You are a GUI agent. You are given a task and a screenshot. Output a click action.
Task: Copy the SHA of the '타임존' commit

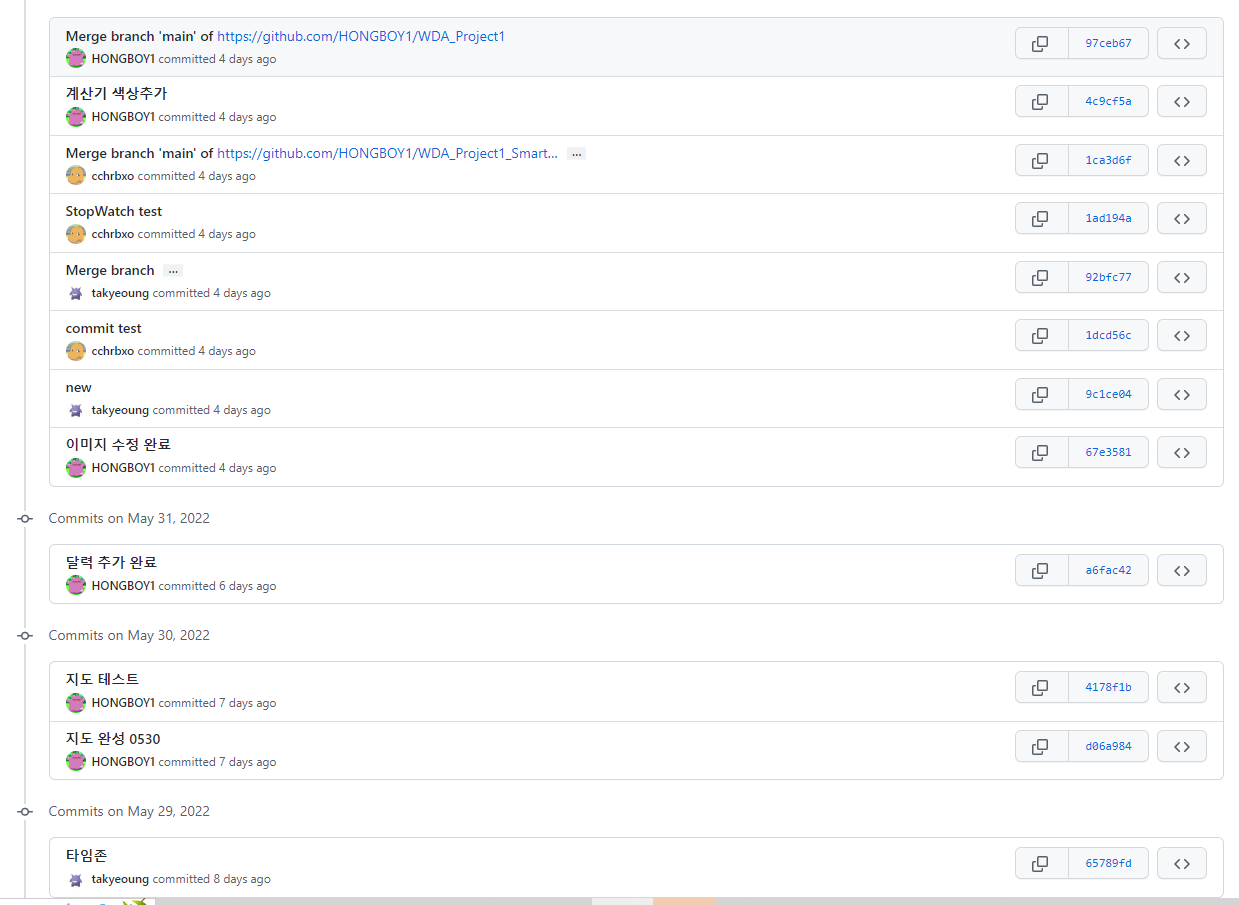(x=1041, y=863)
